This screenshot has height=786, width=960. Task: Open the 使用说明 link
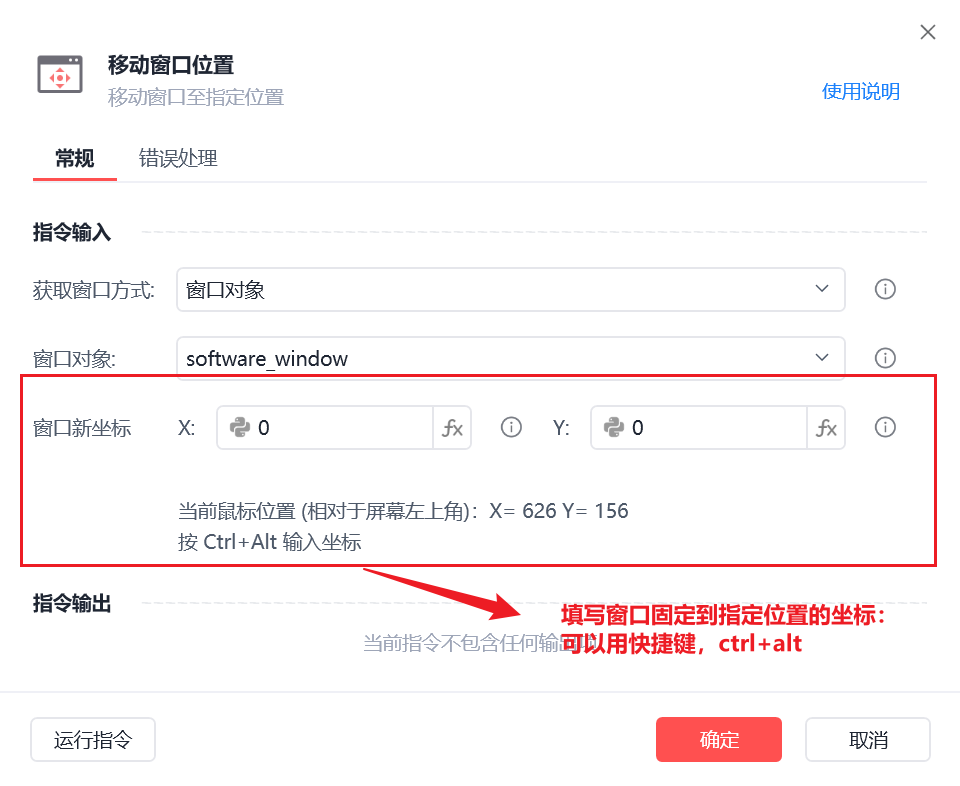point(860,92)
